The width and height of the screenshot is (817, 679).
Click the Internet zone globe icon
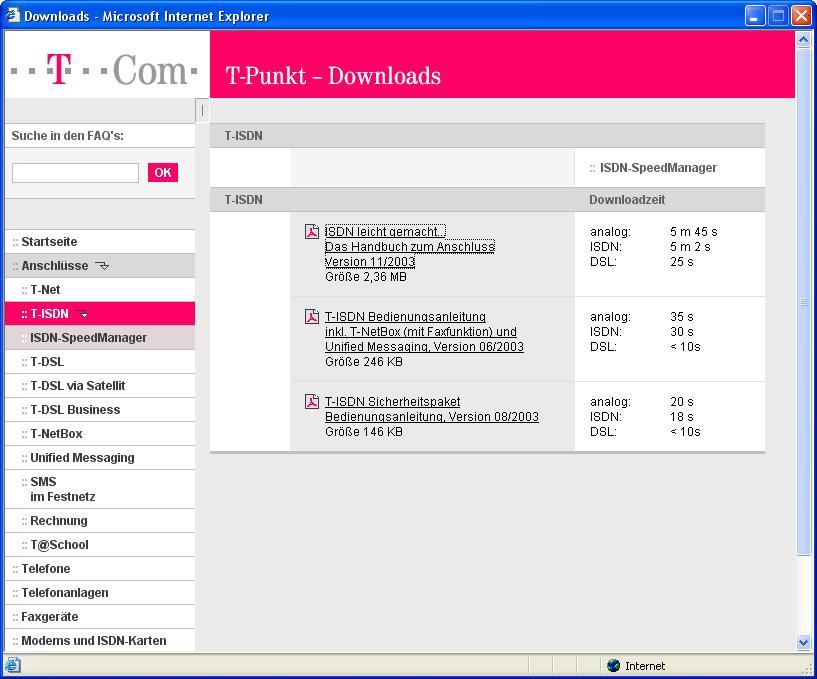[614, 665]
